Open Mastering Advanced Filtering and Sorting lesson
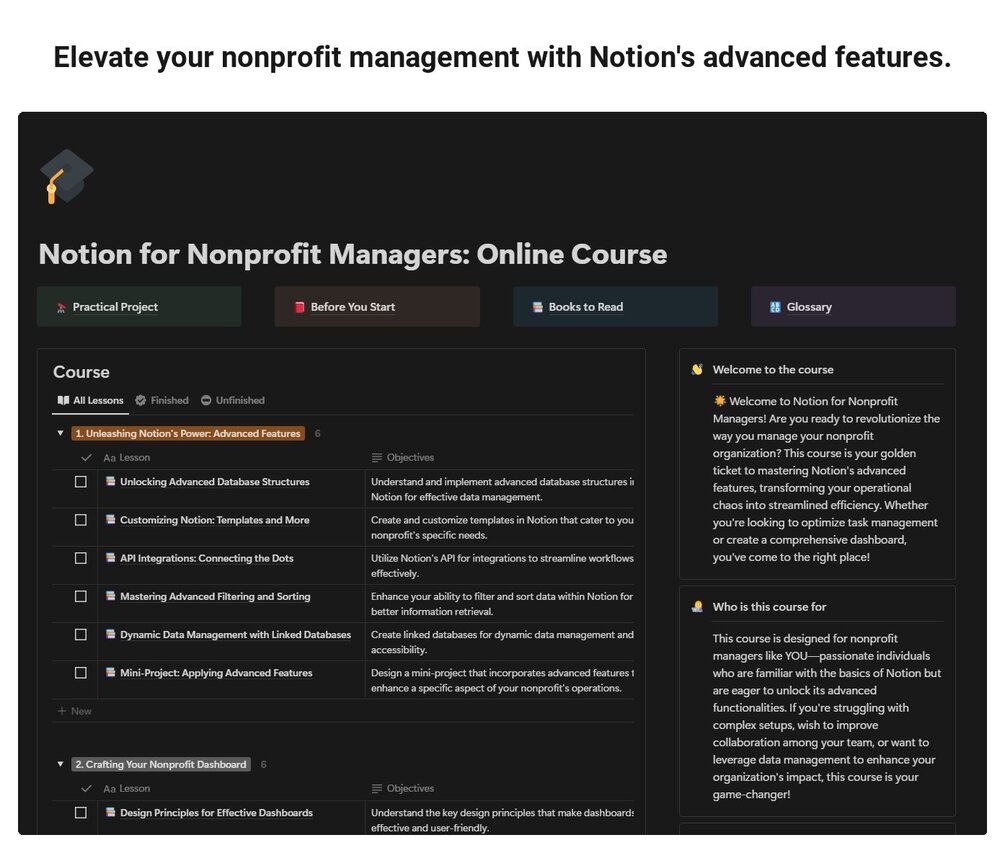Image resolution: width=1005 pixels, height=853 pixels. point(215,597)
